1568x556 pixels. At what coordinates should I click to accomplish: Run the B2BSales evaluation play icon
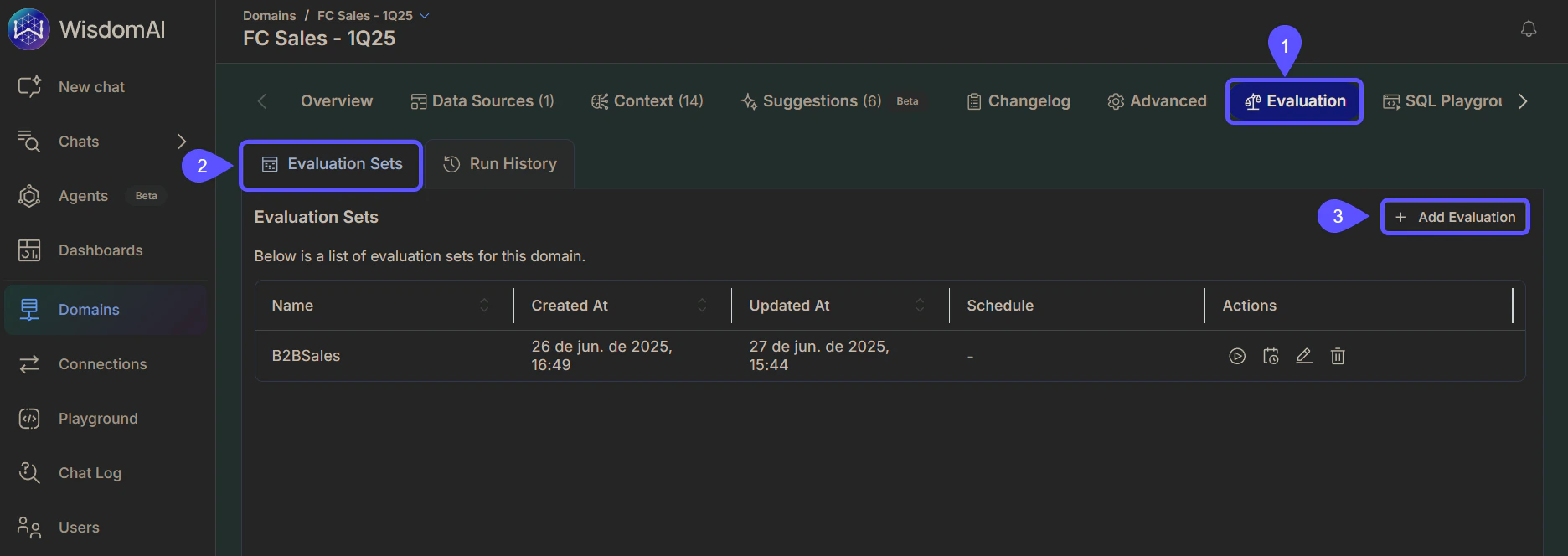1237,356
